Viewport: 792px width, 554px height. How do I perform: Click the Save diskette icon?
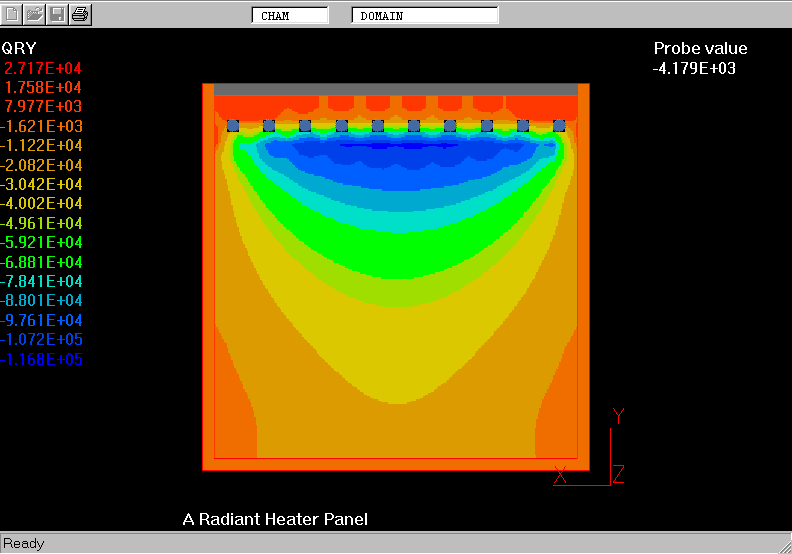(57, 14)
